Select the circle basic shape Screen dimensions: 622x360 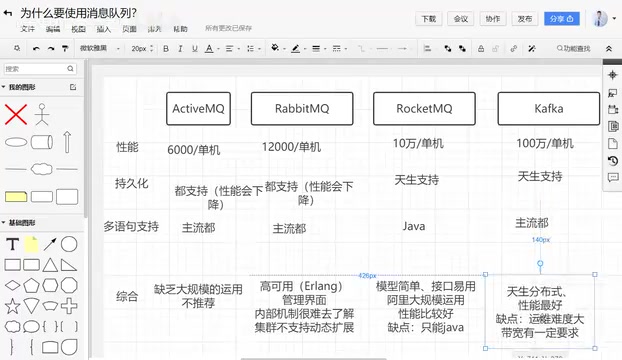[69, 244]
